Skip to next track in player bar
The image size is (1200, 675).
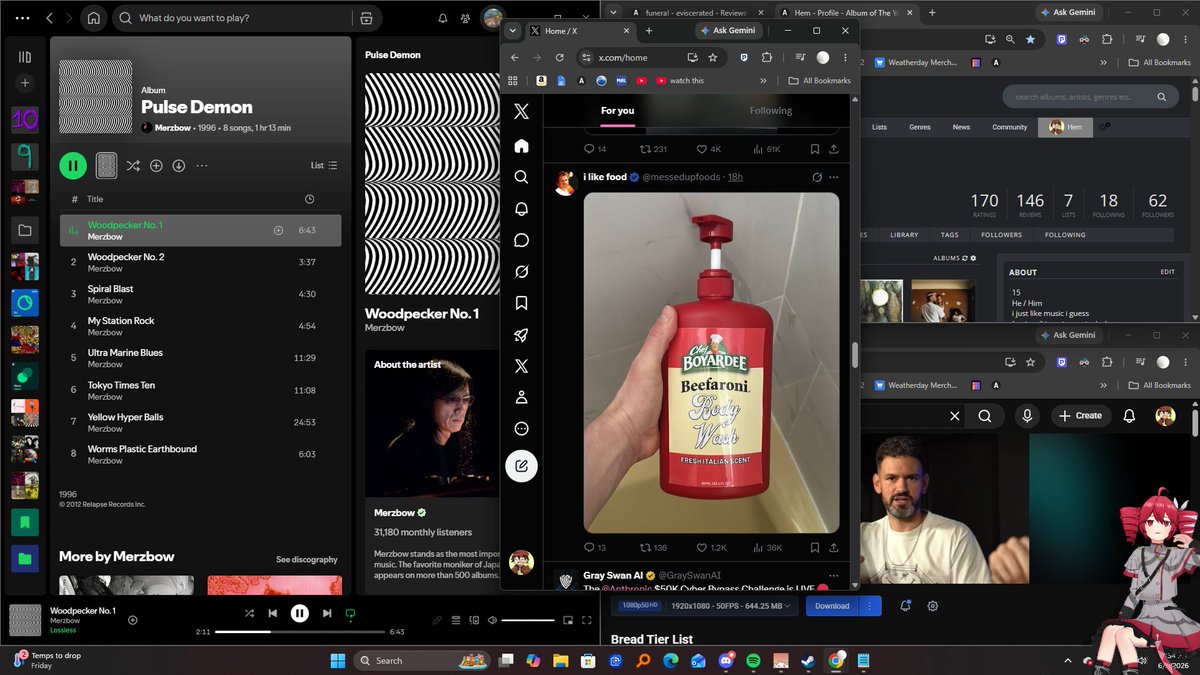point(327,613)
